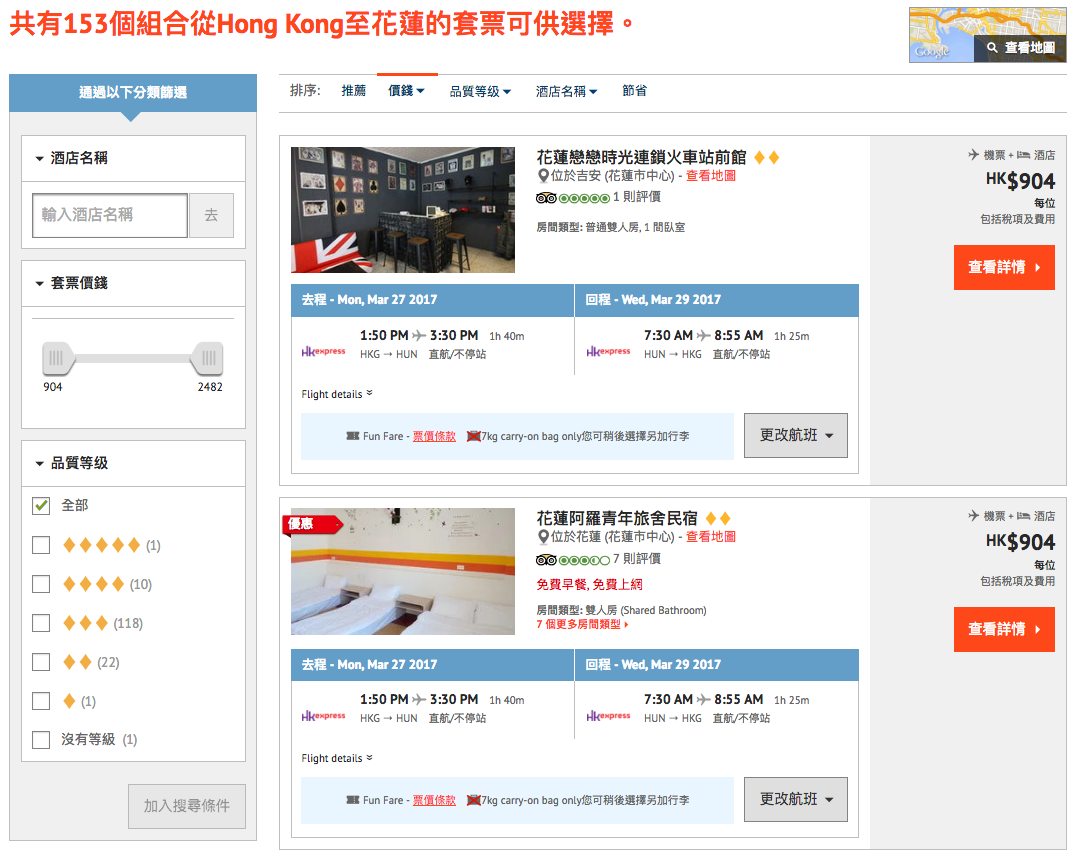Screen dimensions: 1075x857
Task: Open the 1 則評價 reviews
Action: 637,197
